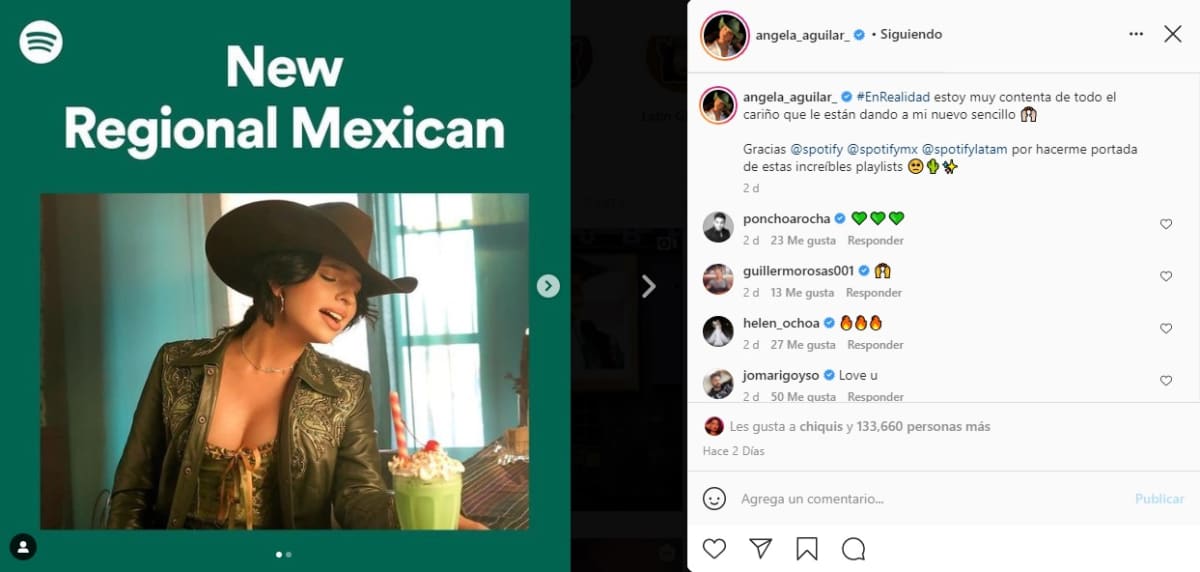
Task: Open emoji picker in comment field
Action: coord(714,498)
